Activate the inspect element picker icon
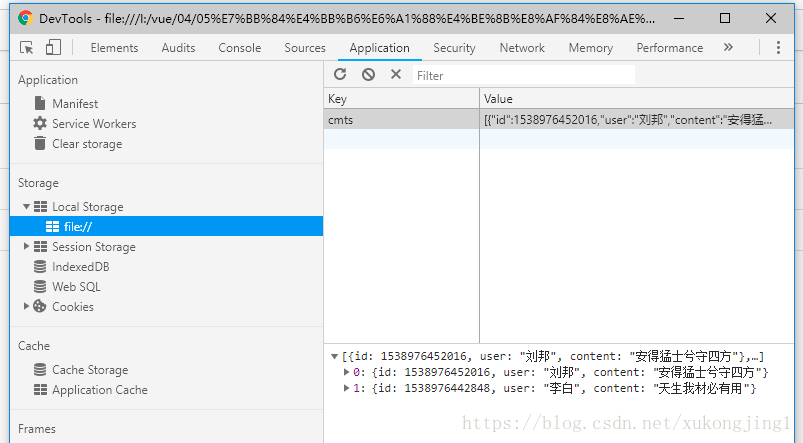Viewport: 803px width, 443px height. point(27,48)
